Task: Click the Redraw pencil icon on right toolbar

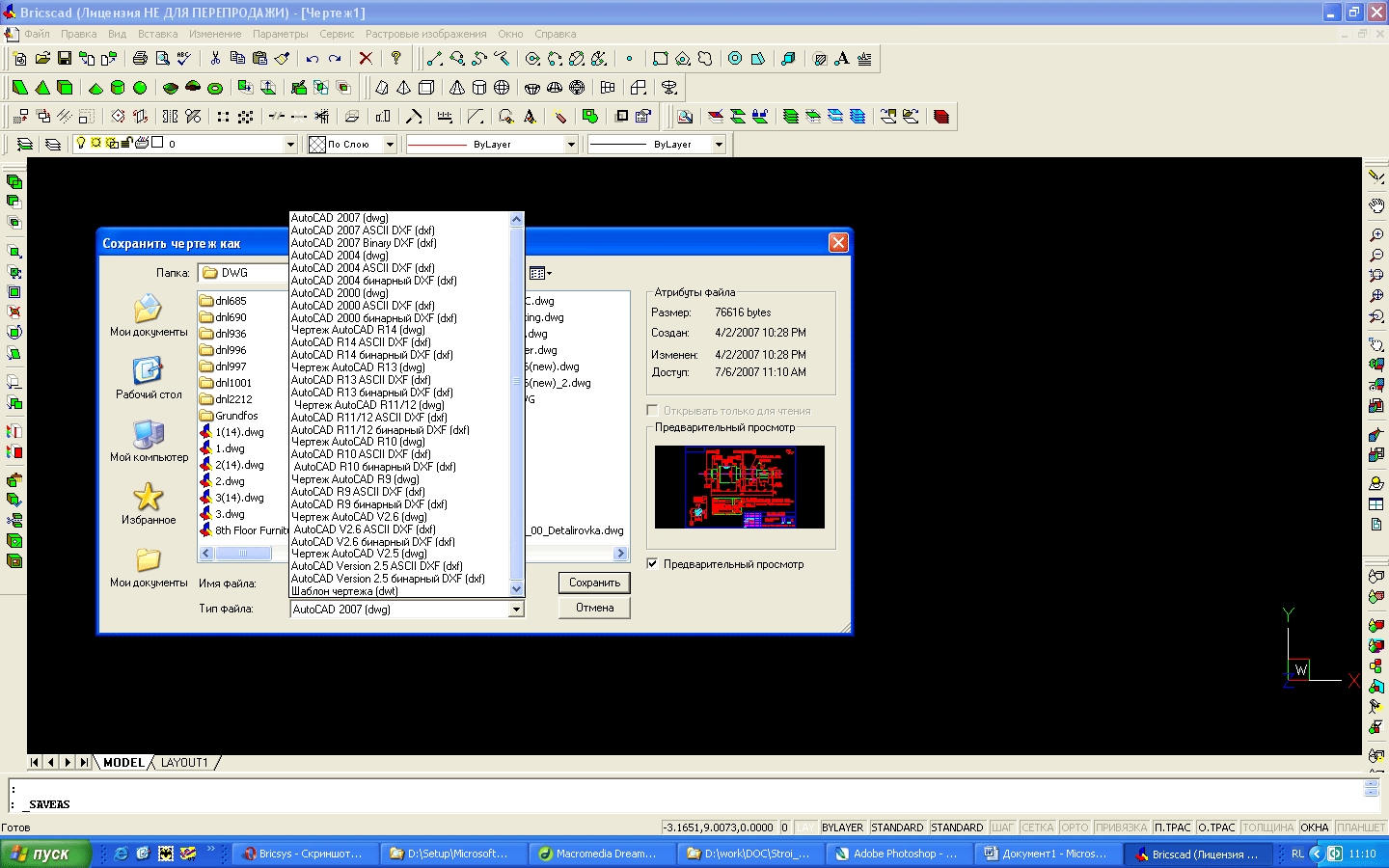Action: [1376, 176]
